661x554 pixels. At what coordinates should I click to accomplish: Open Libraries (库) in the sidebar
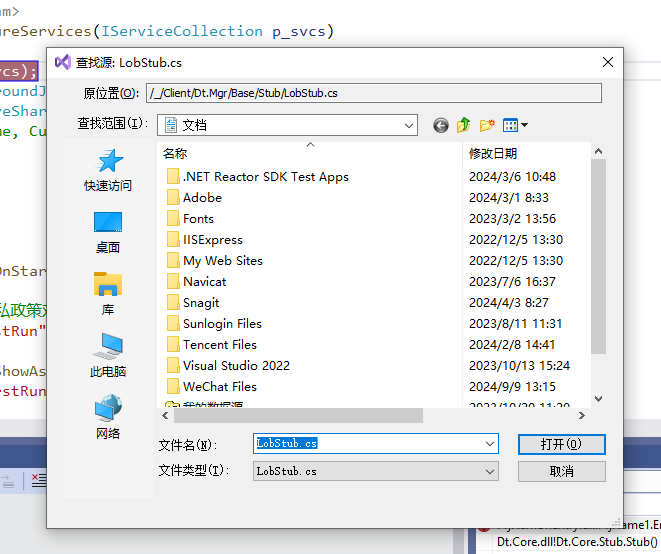[x=108, y=294]
